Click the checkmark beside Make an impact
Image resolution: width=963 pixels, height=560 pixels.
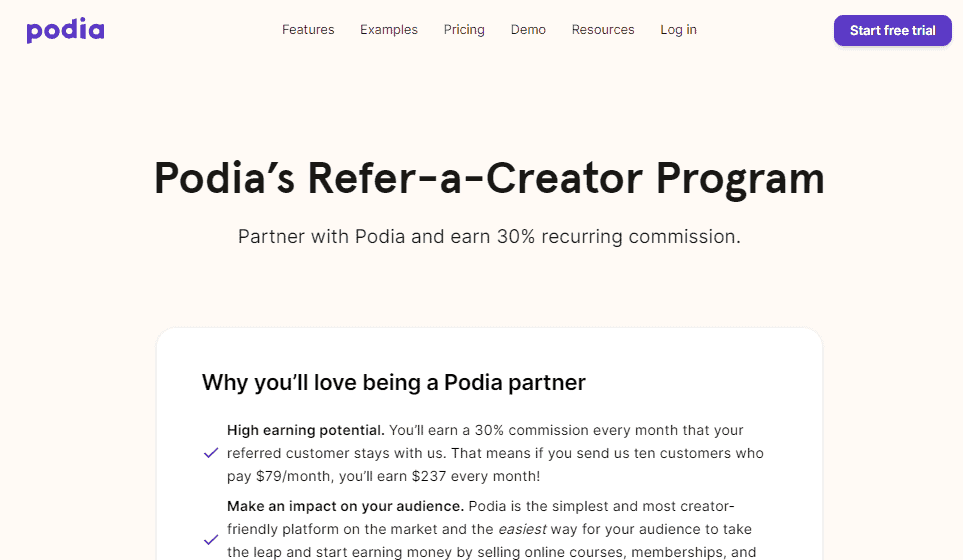[211, 540]
